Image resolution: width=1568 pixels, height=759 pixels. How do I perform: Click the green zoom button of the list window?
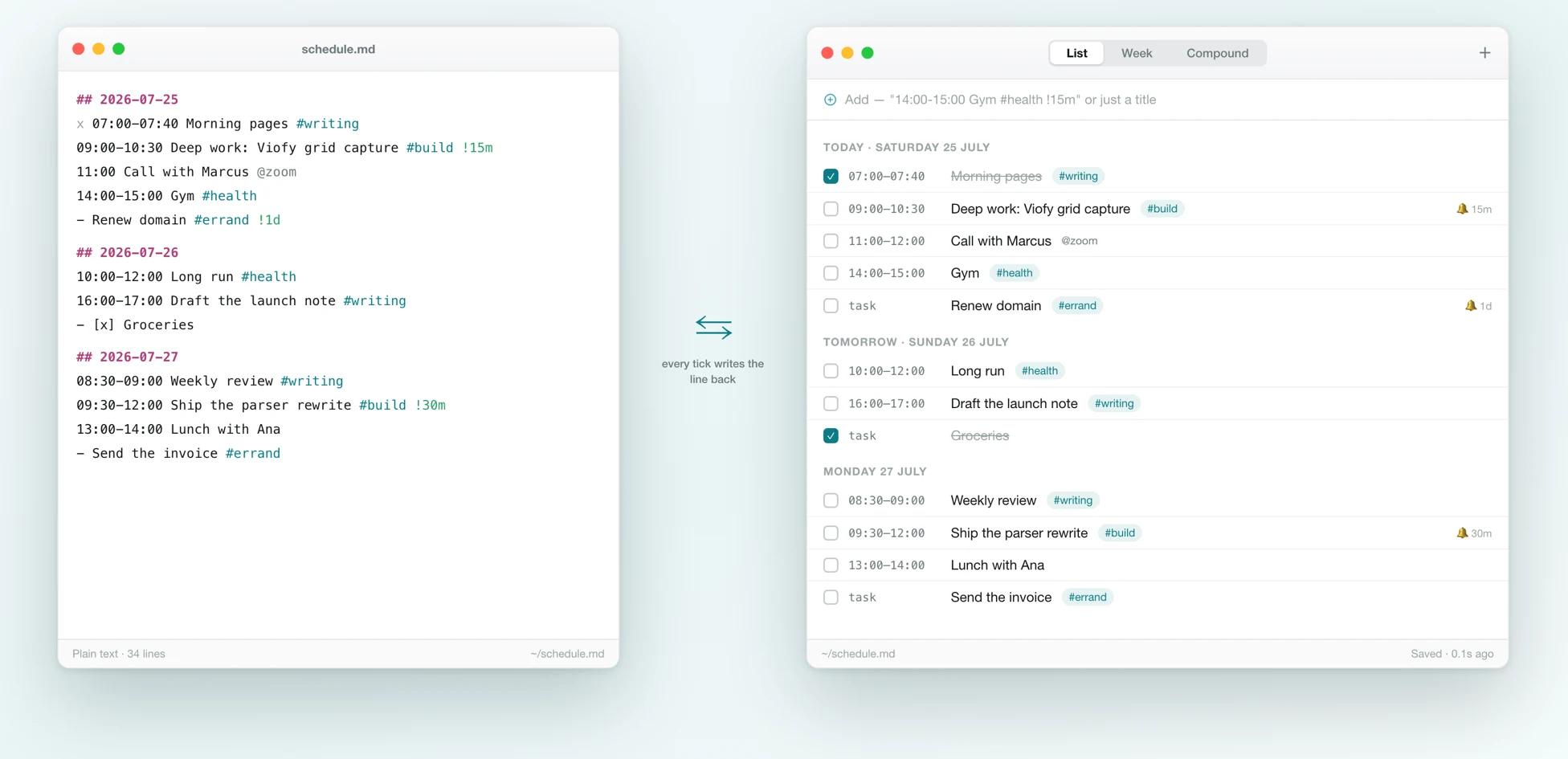coord(868,53)
